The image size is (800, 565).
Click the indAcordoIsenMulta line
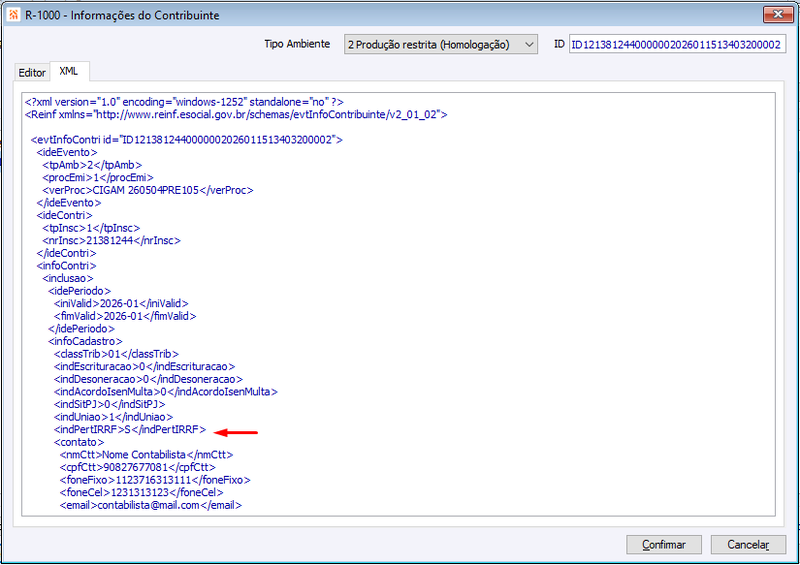click(166, 391)
